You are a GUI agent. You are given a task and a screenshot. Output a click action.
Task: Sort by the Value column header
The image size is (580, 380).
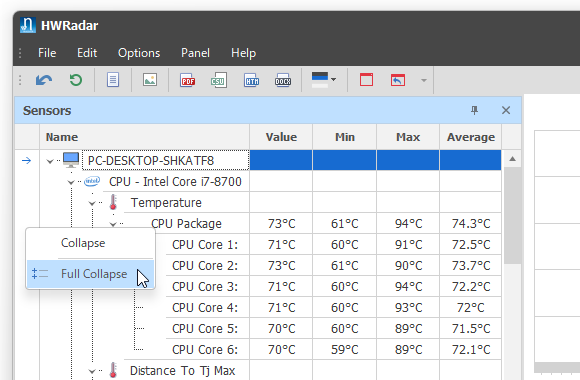pyautogui.click(x=281, y=137)
